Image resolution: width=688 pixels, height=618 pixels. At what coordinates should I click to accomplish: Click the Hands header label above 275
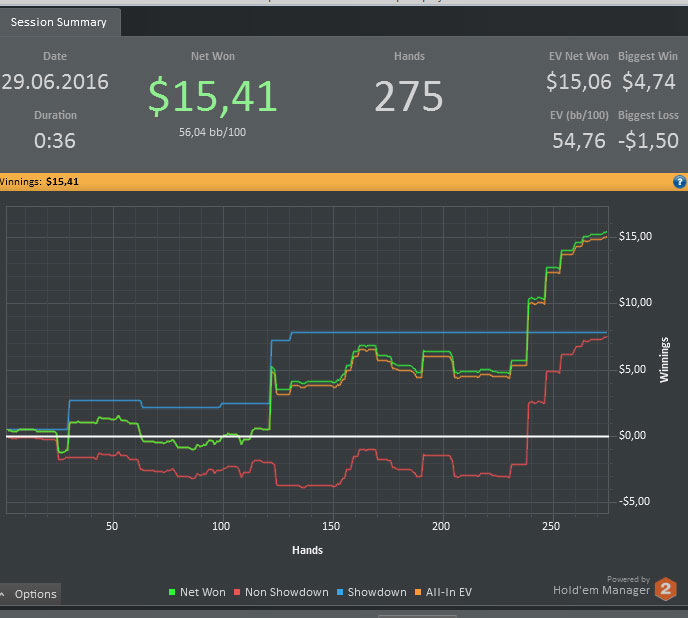click(409, 56)
